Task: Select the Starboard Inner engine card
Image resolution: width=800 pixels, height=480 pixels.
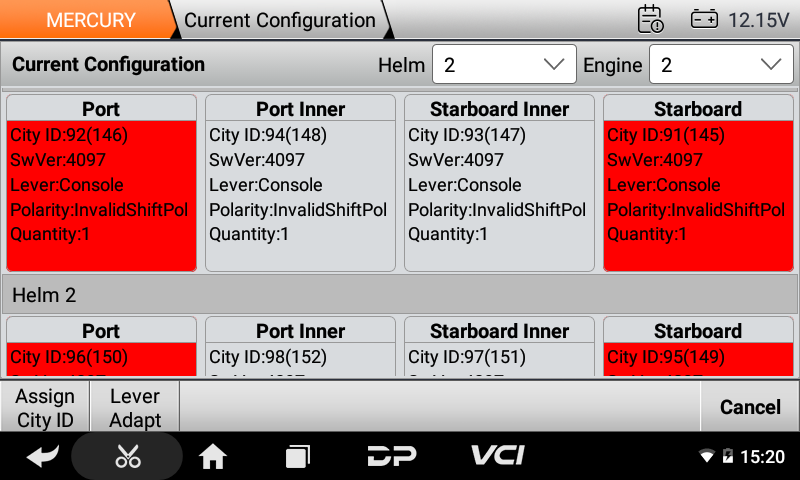Action: coord(499,183)
